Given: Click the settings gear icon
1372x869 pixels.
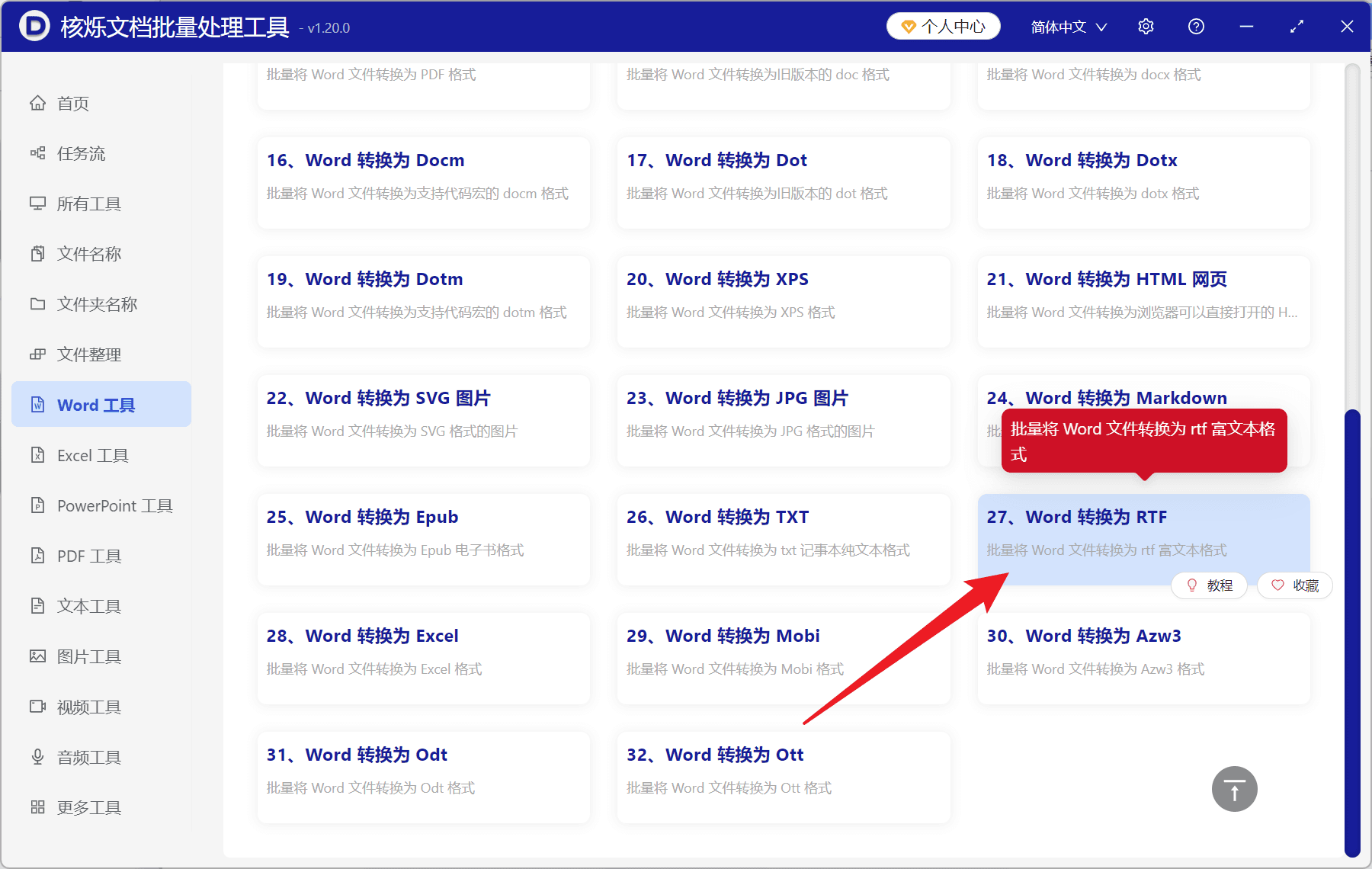Looking at the screenshot, I should tap(1146, 27).
